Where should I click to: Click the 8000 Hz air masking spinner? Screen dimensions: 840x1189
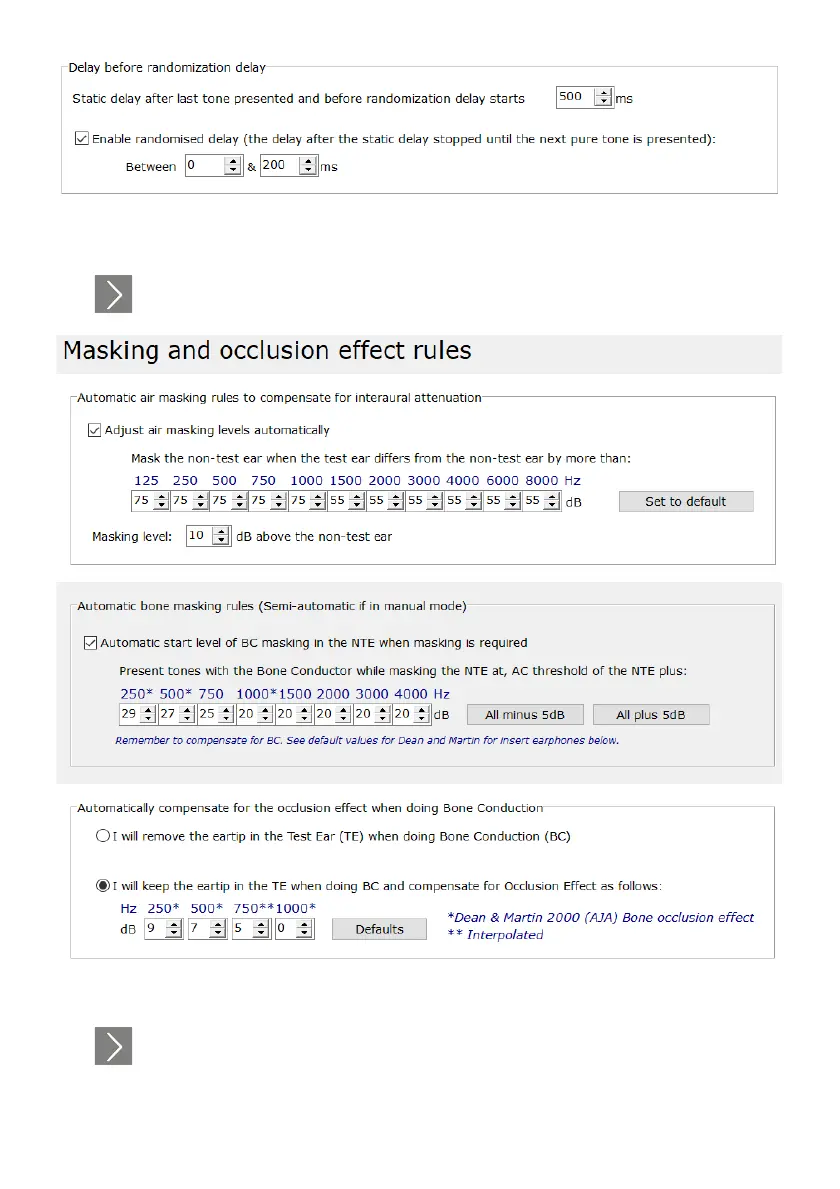click(552, 501)
